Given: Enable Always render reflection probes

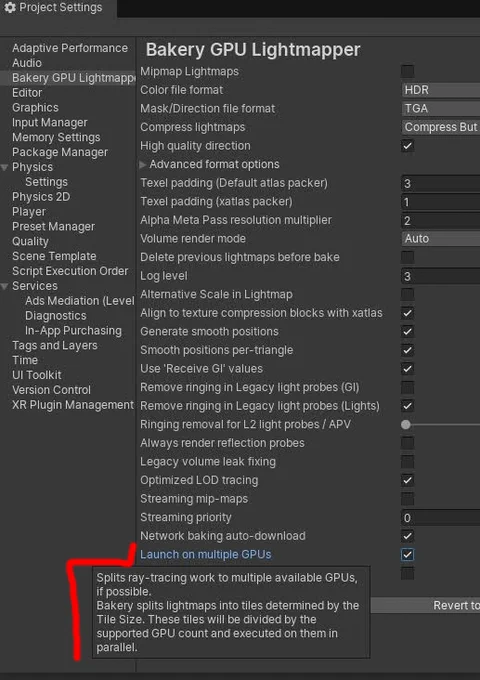Looking at the screenshot, I should tap(407, 443).
